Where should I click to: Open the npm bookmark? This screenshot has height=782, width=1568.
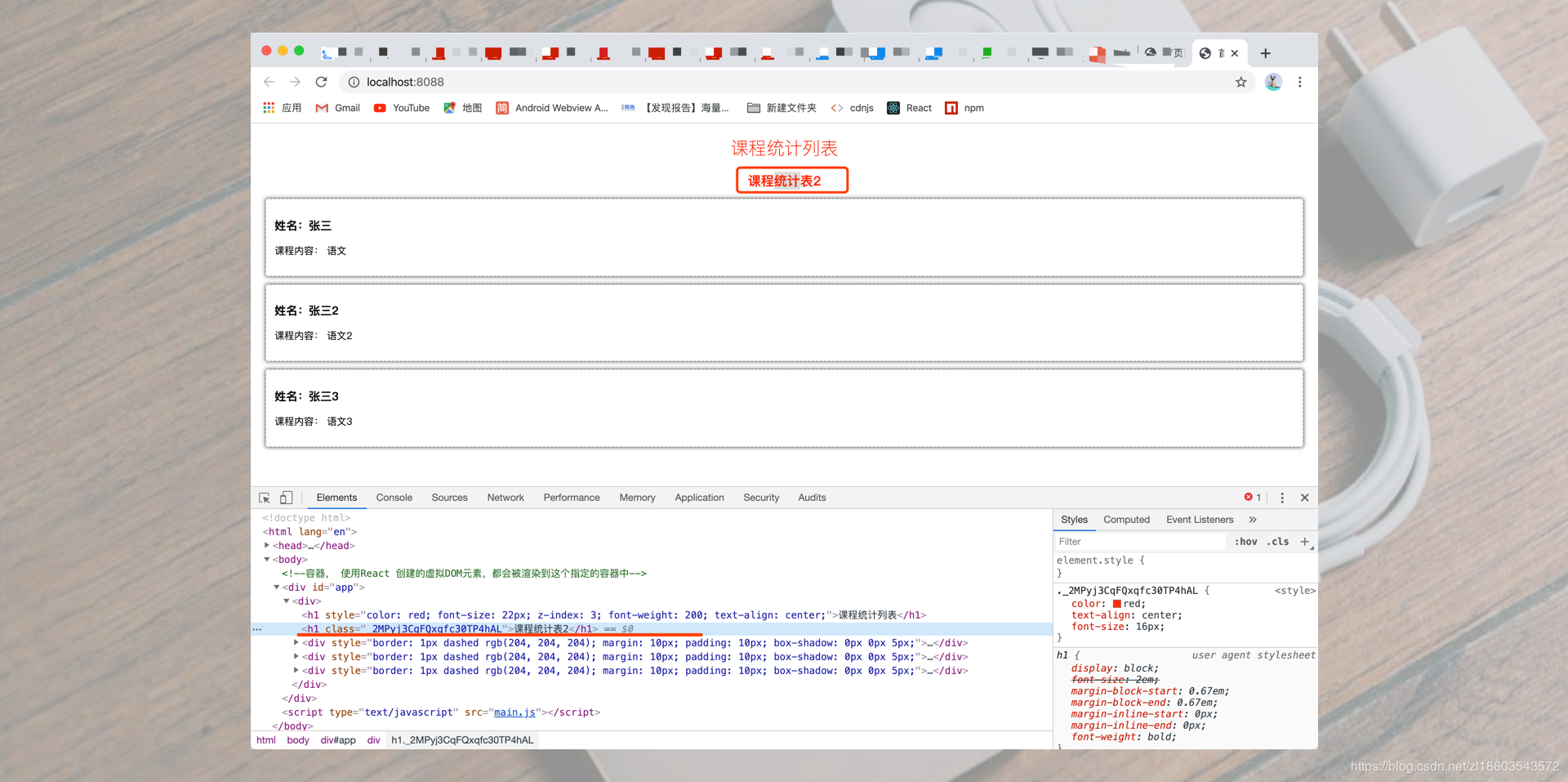(x=964, y=108)
